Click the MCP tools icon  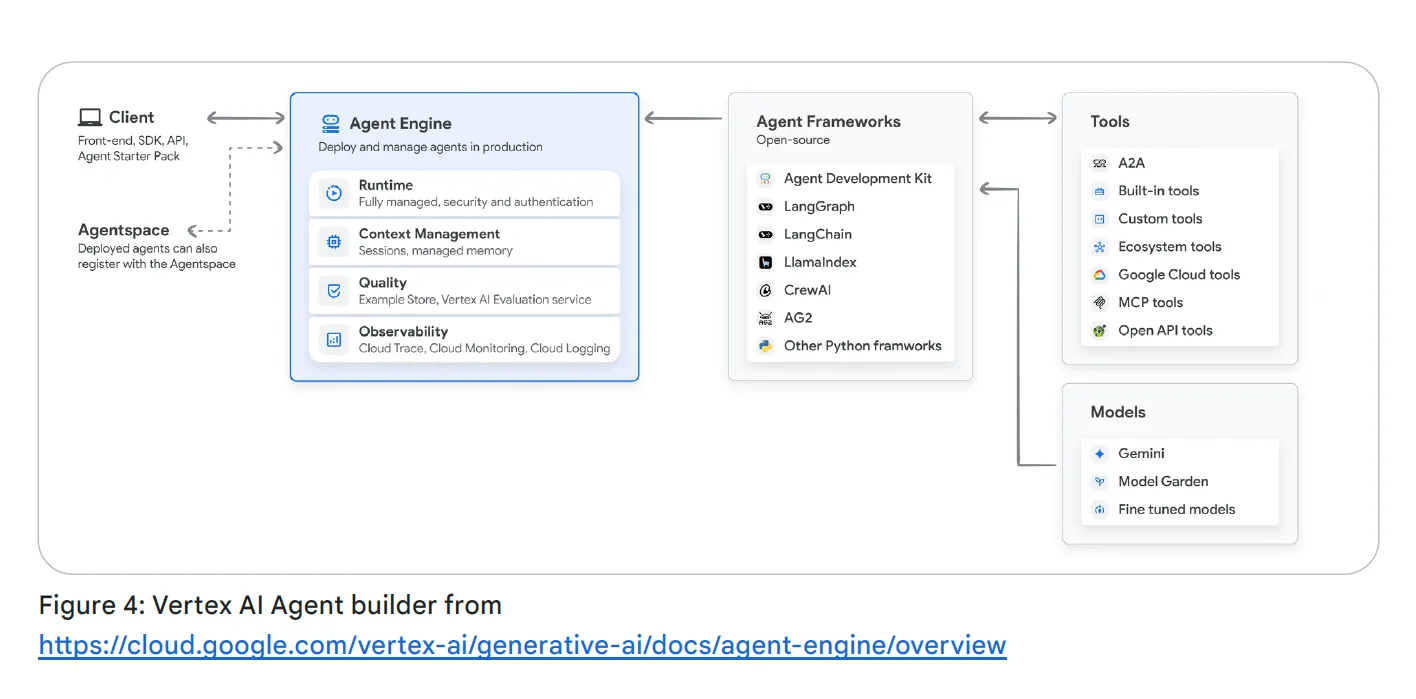click(1100, 303)
